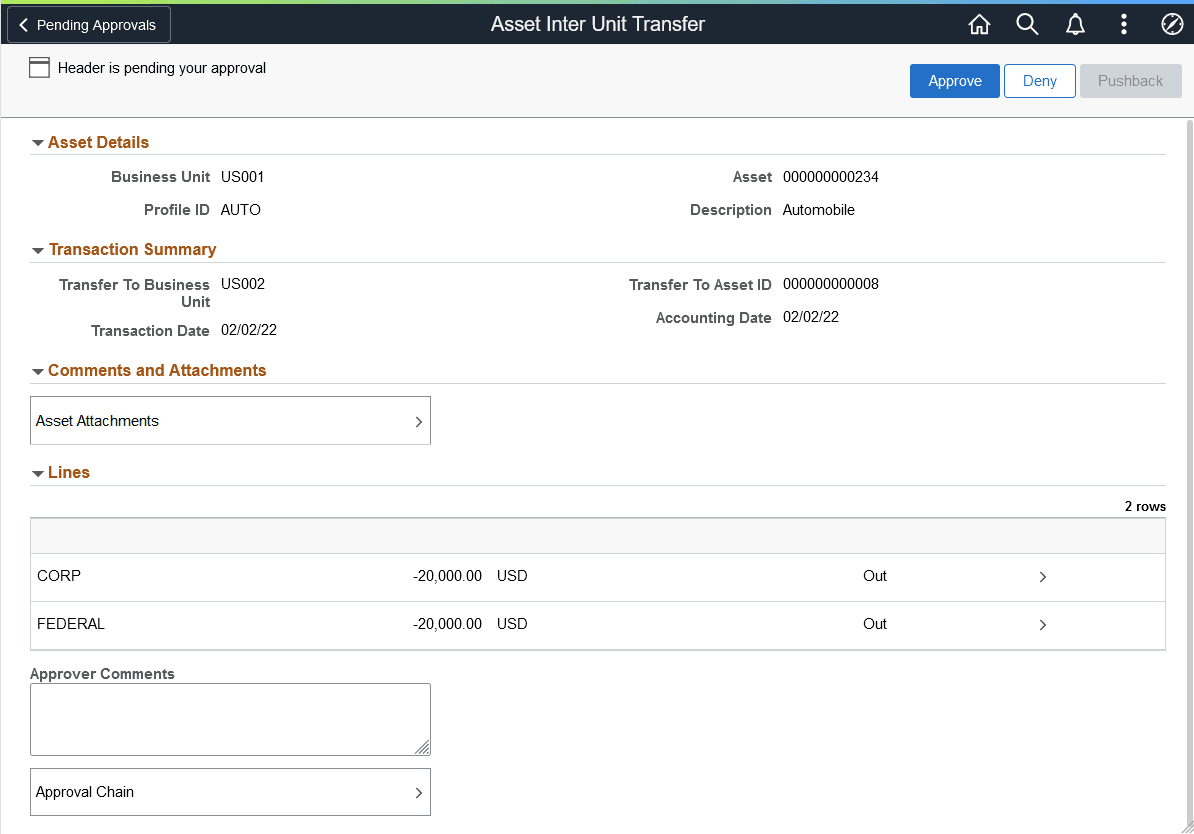Screen dimensions: 1194x834
Task: Open the Actions List three-dot icon
Action: pyautogui.click(x=1123, y=23)
